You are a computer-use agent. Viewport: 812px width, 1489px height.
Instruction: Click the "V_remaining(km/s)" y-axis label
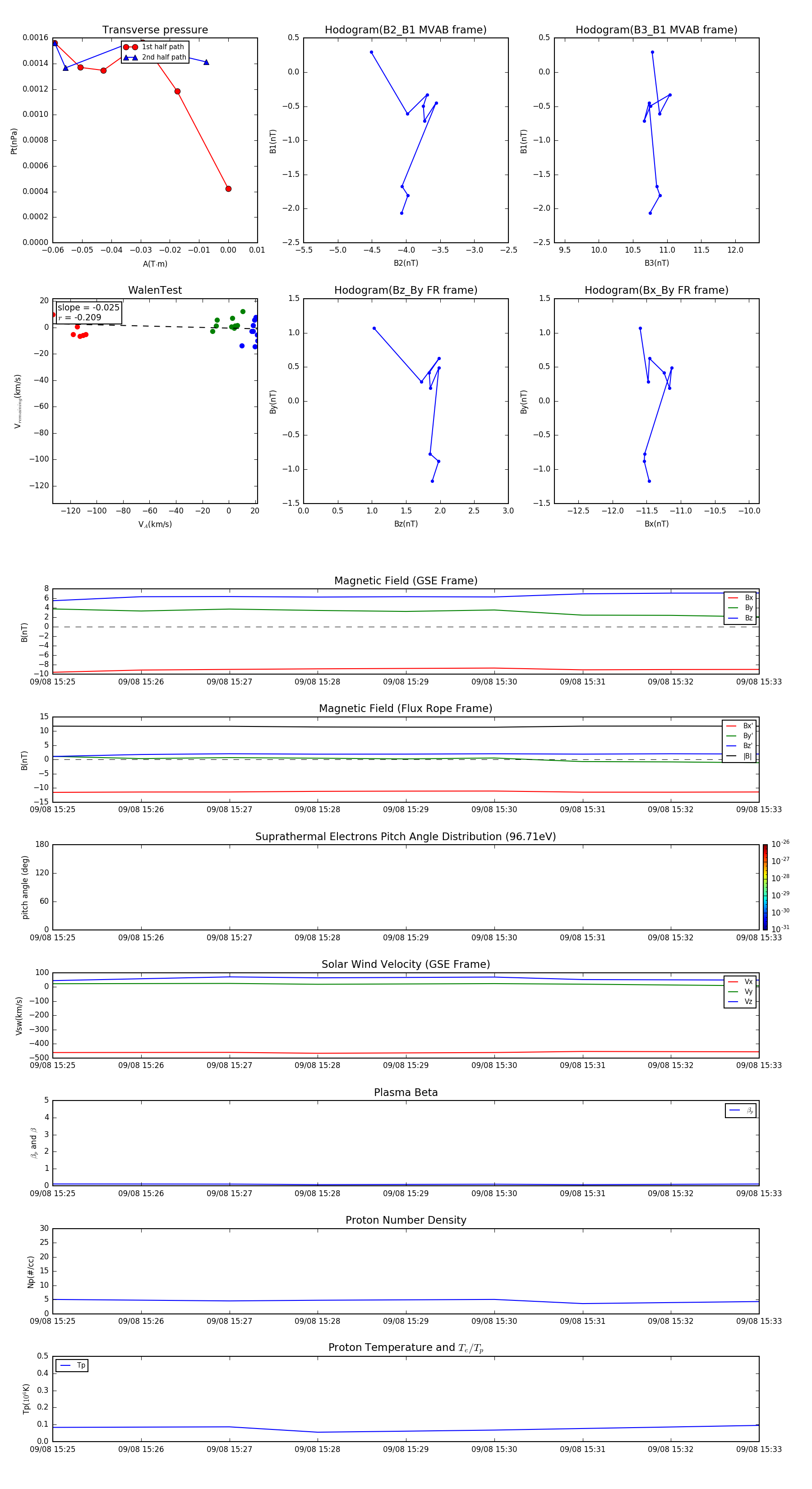pos(18,401)
